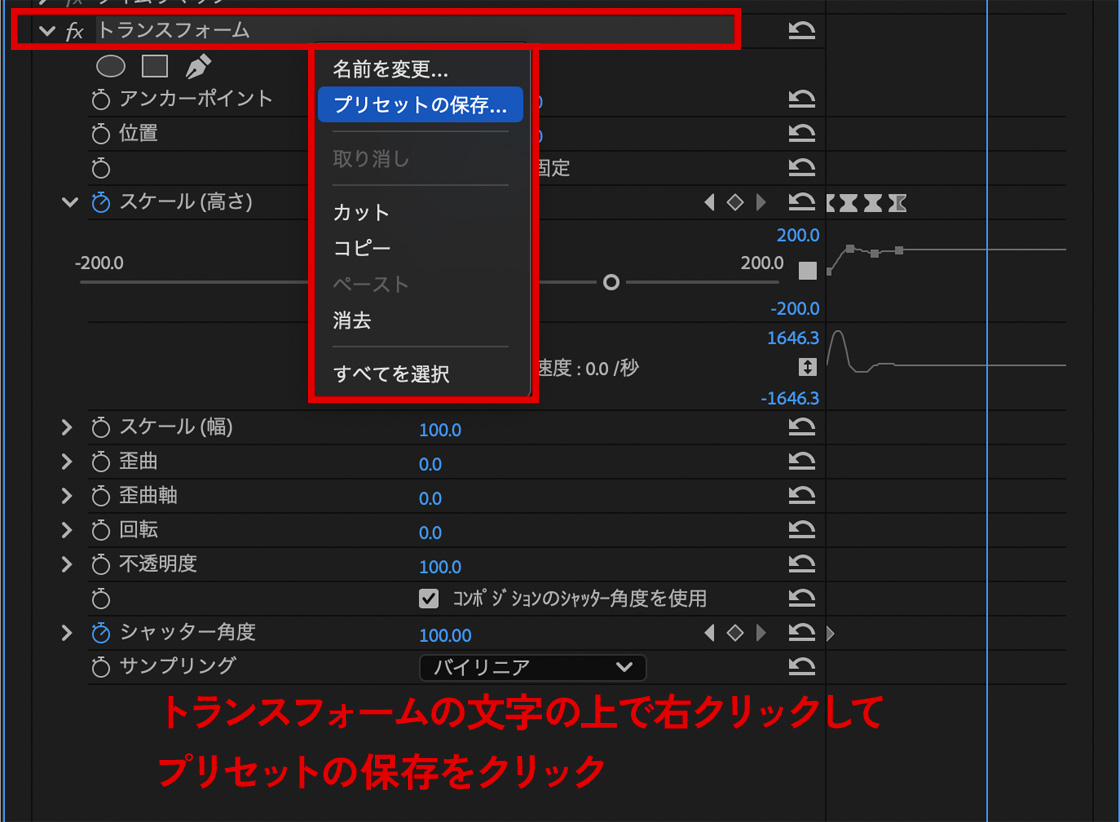The width and height of the screenshot is (1120, 822).
Task: Toggle animation stopwatch for 回転
Action: [x=101, y=531]
